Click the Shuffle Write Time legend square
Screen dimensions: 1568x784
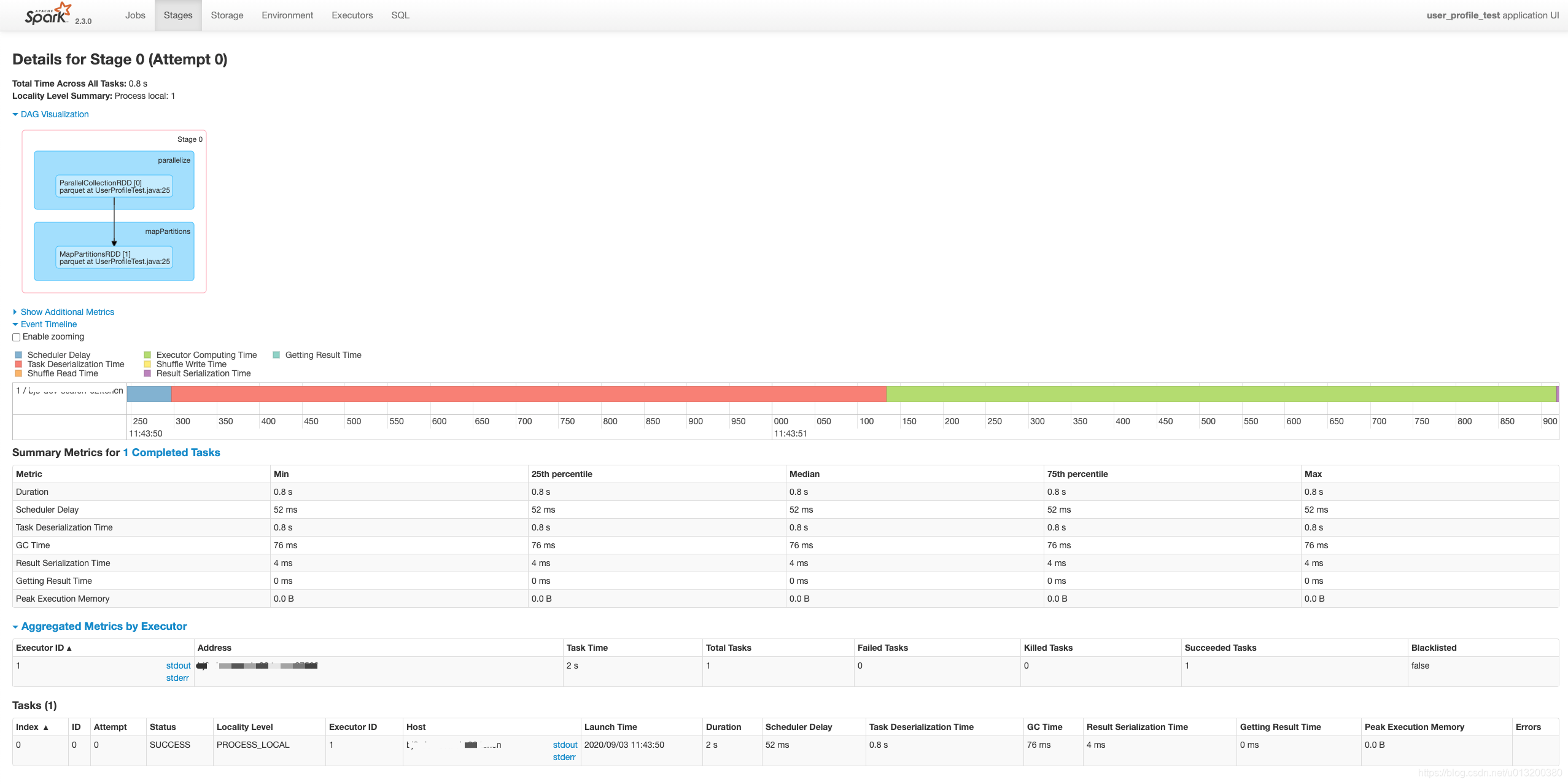click(147, 364)
